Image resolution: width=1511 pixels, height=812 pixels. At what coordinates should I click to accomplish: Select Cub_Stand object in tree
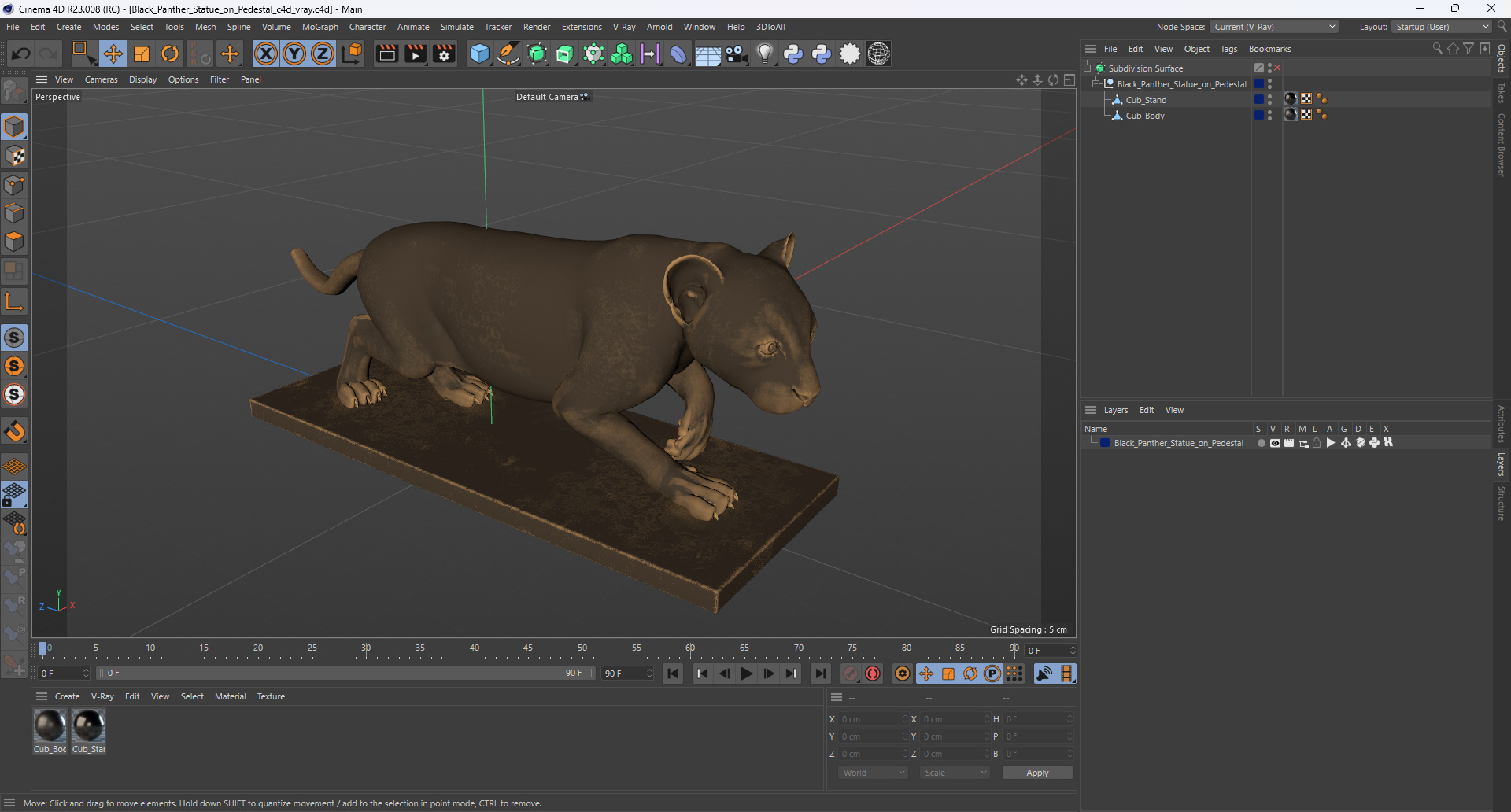click(1146, 100)
